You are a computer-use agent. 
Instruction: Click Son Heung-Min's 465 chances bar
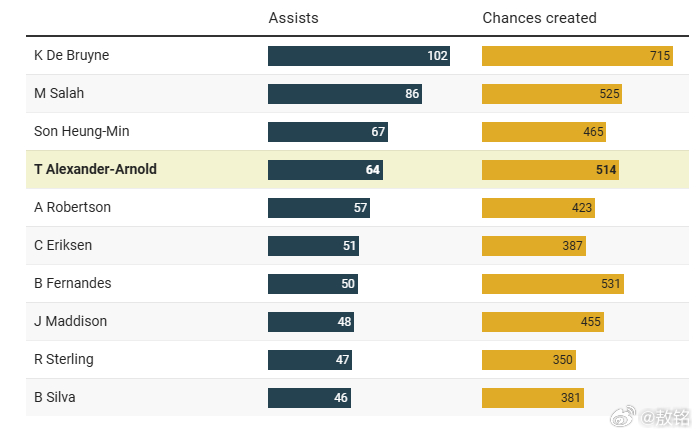pyautogui.click(x=544, y=132)
